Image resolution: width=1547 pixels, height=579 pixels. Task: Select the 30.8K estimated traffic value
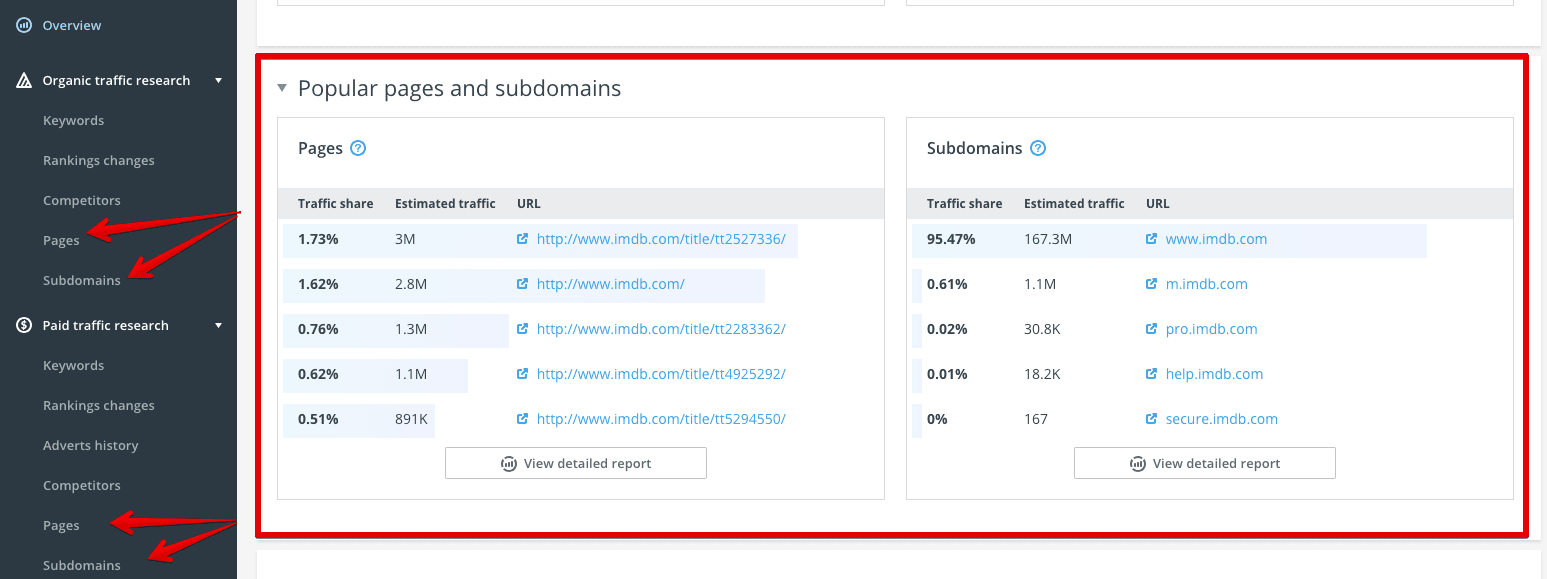tap(1043, 329)
